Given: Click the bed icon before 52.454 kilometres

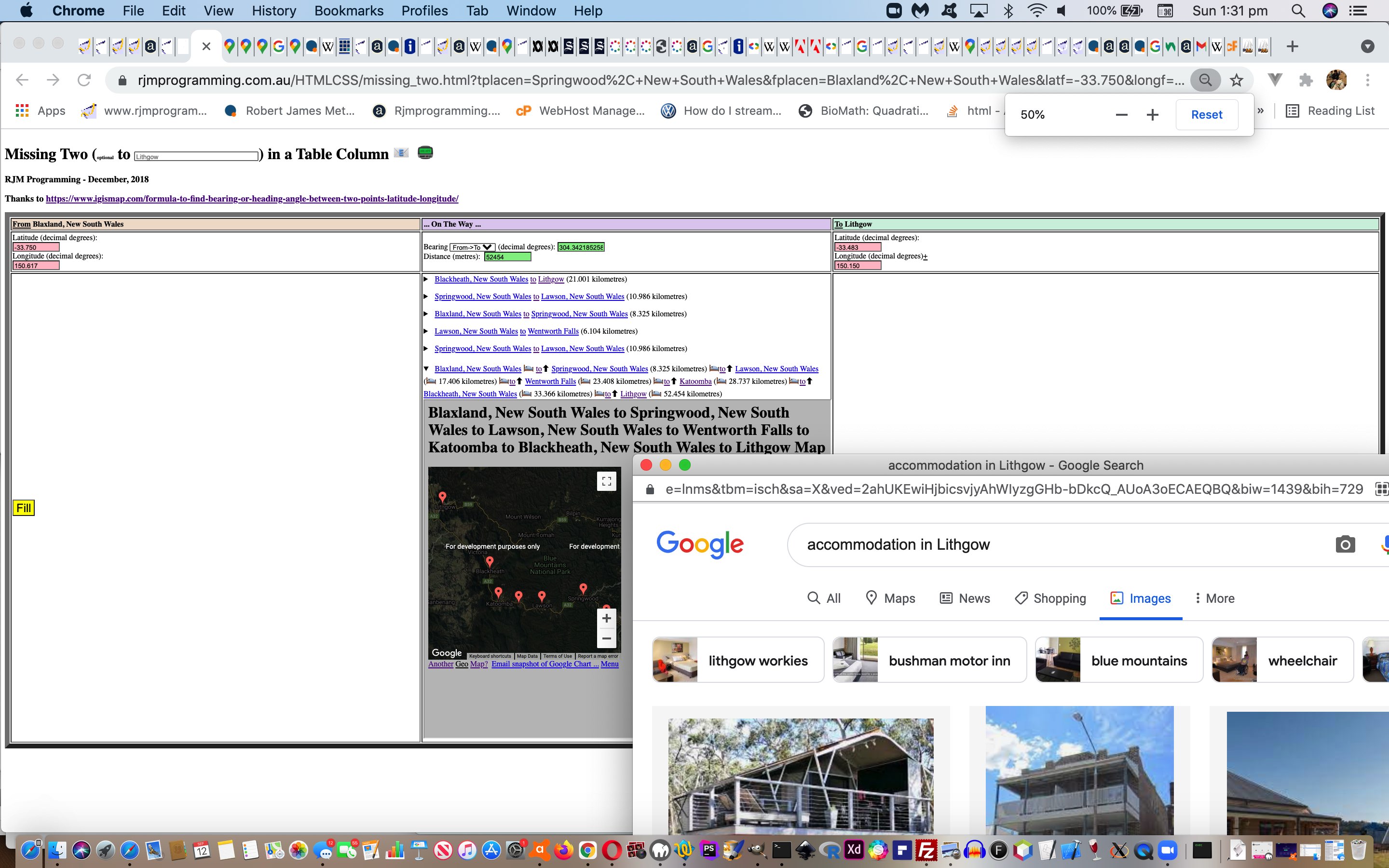Looking at the screenshot, I should pos(656,394).
